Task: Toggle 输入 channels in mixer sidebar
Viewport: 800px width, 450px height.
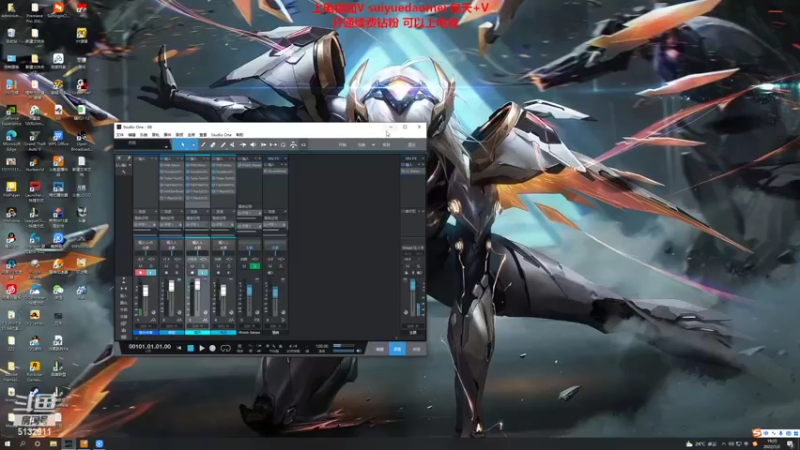Action: (123, 296)
